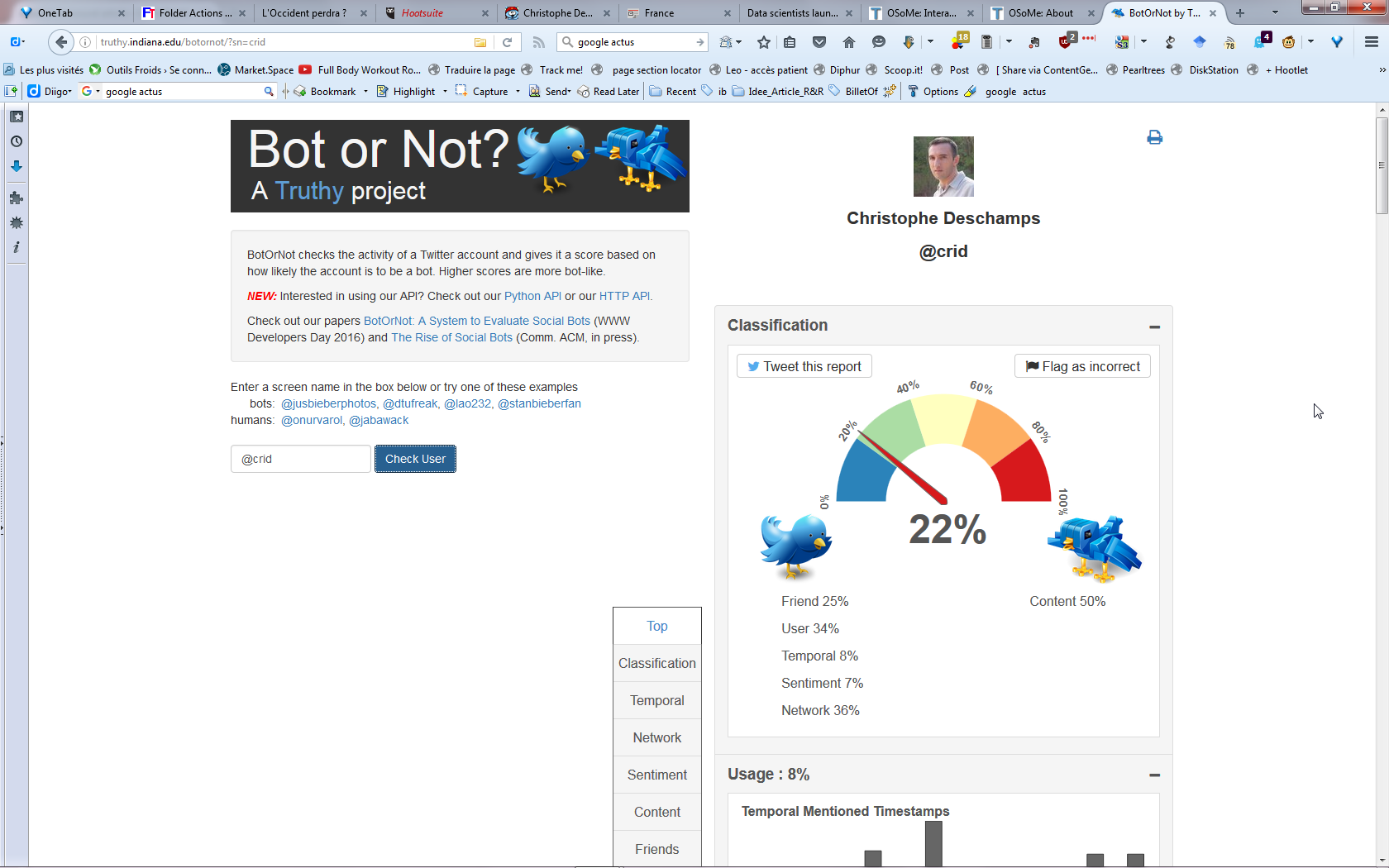Click the Check User button
Screen dimensions: 1389x868
(415, 459)
